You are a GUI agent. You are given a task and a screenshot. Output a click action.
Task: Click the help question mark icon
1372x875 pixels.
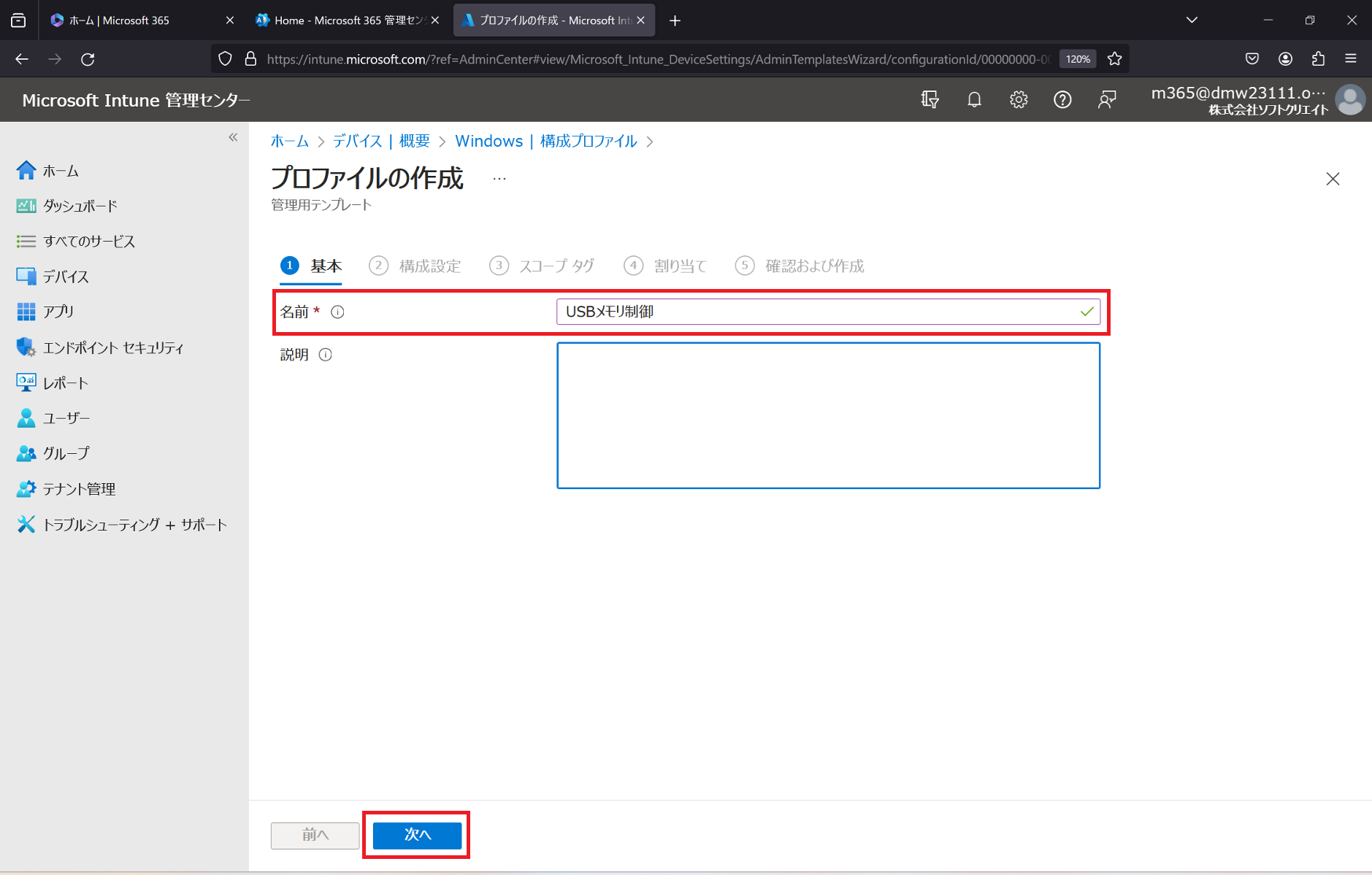pos(1062,99)
